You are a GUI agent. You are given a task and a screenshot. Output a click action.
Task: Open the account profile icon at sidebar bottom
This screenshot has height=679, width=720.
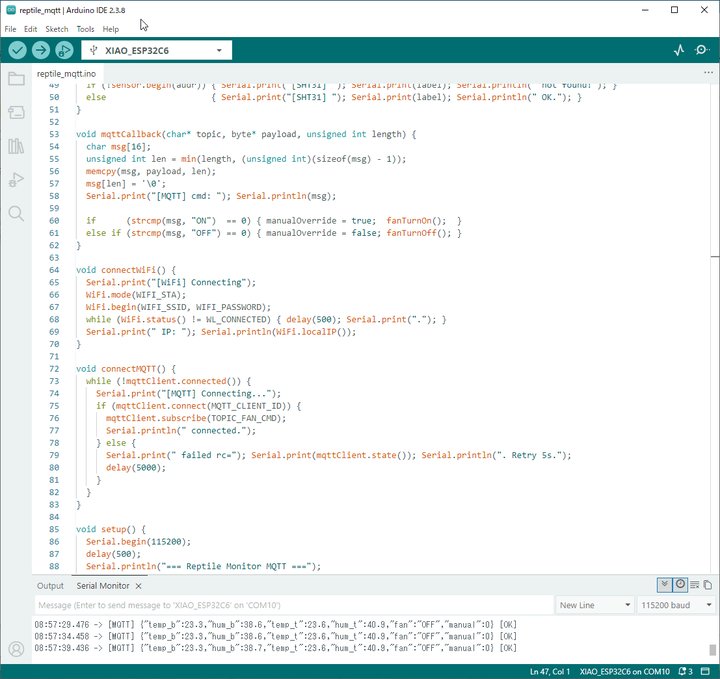point(16,649)
